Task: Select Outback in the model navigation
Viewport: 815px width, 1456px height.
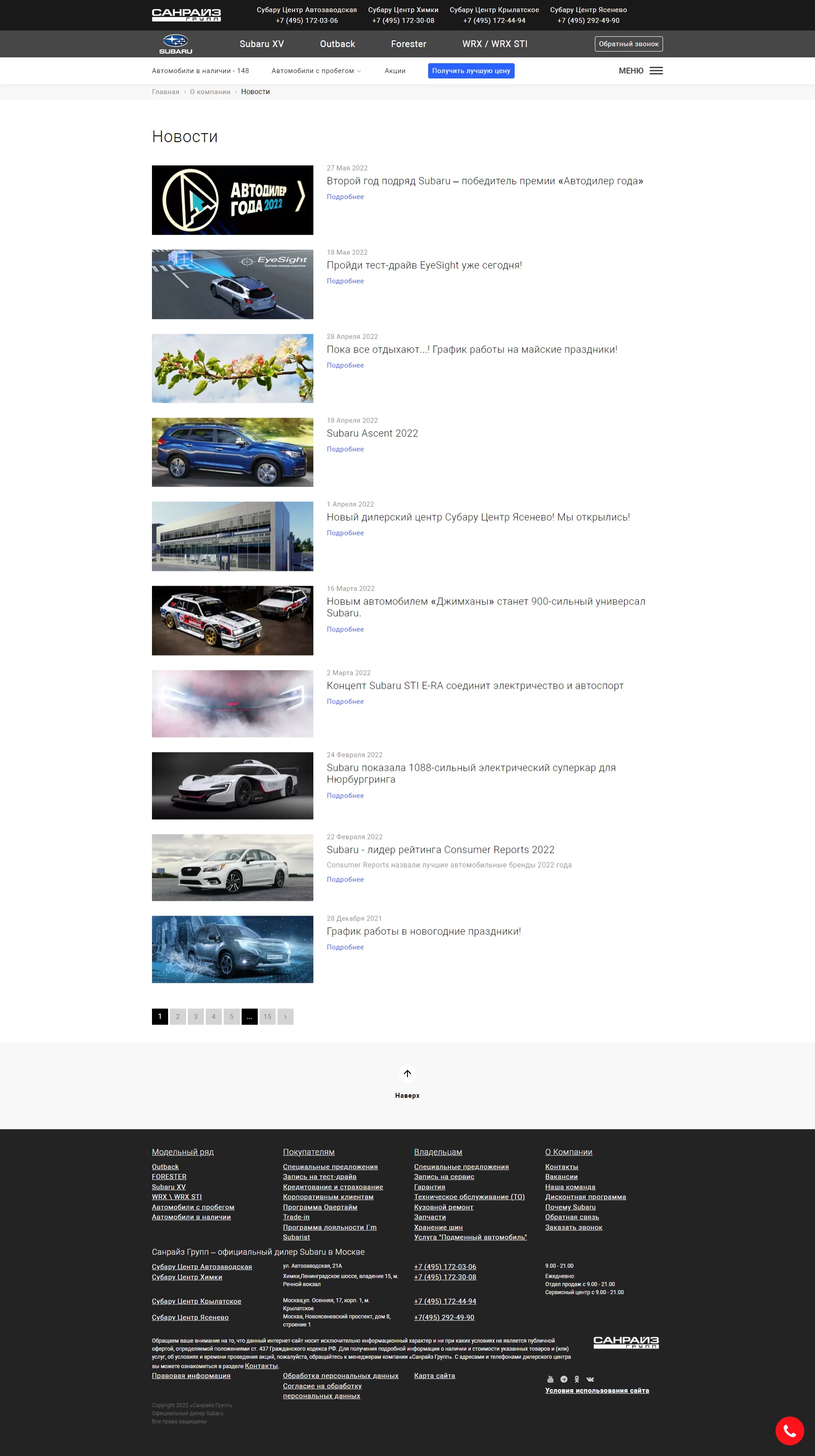Action: [337, 44]
